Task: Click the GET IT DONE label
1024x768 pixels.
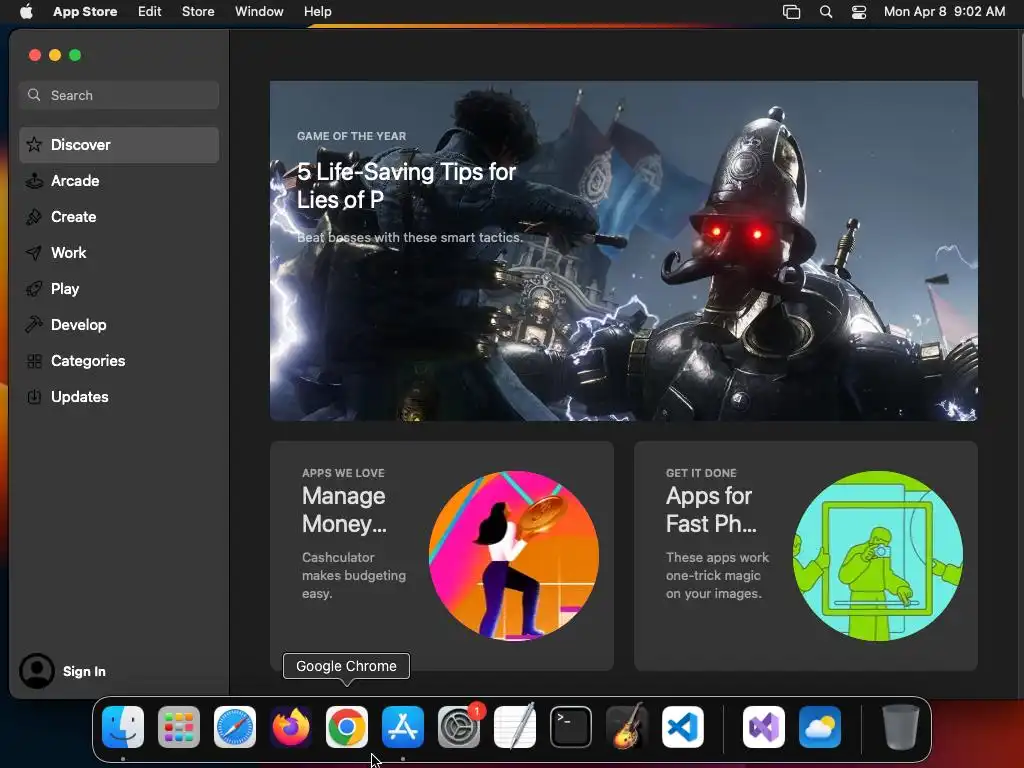Action: click(x=701, y=473)
